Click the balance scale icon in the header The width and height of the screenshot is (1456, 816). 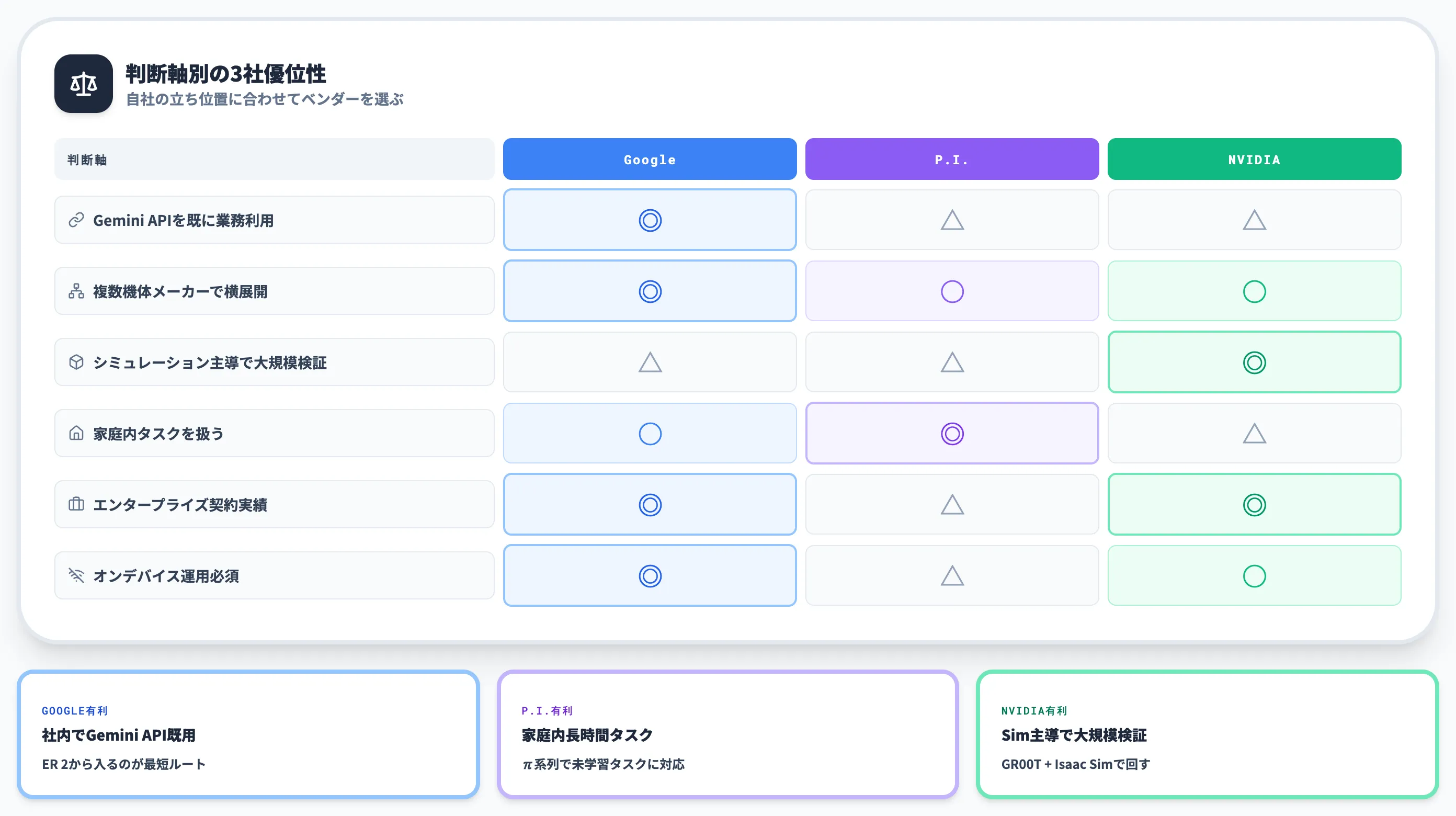tap(84, 84)
